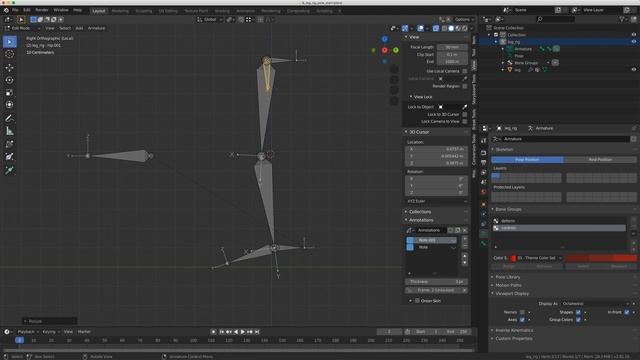Pick Lock to Object with eyedropper
The image size is (640, 360).
coord(464,107)
